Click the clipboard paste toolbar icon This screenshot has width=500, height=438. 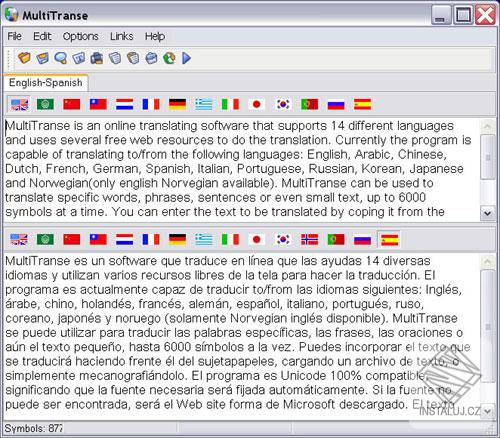[x=133, y=58]
